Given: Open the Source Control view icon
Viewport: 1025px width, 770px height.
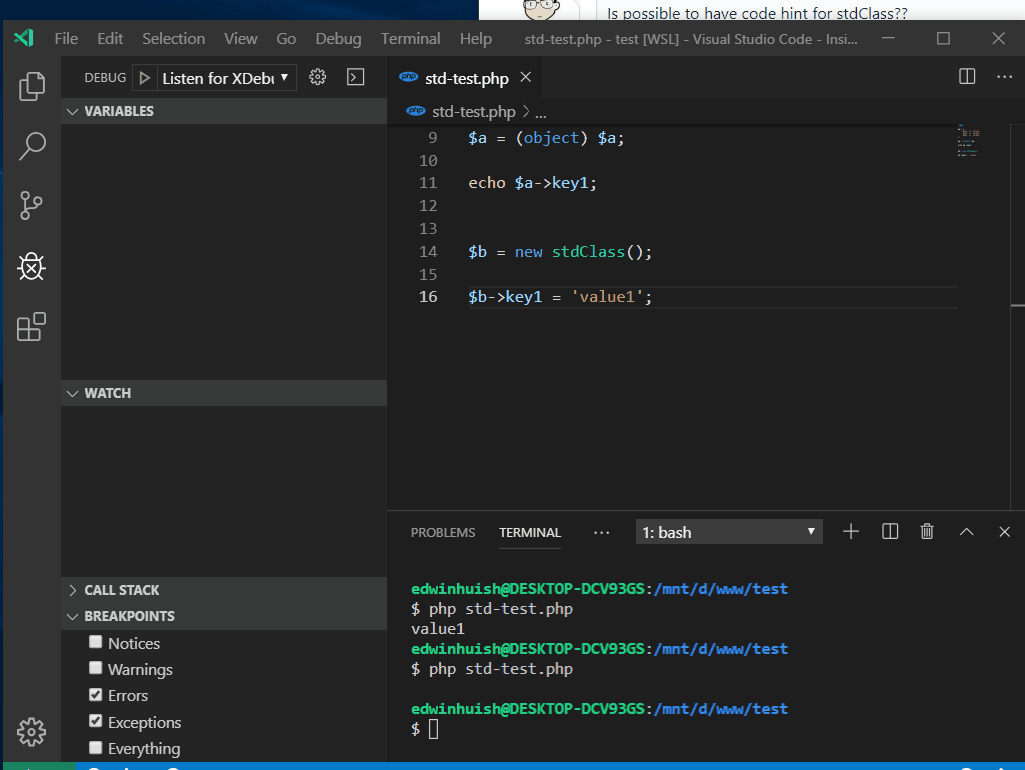Looking at the screenshot, I should click(x=31, y=206).
